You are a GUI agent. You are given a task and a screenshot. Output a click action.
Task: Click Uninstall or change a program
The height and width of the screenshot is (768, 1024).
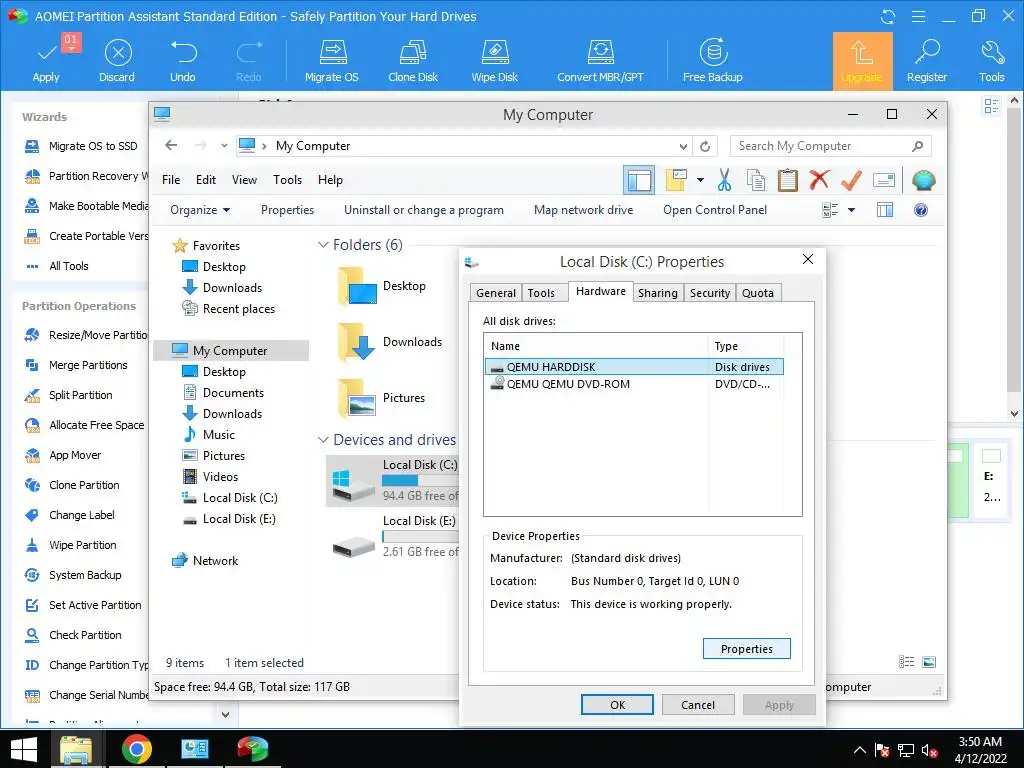(x=424, y=210)
